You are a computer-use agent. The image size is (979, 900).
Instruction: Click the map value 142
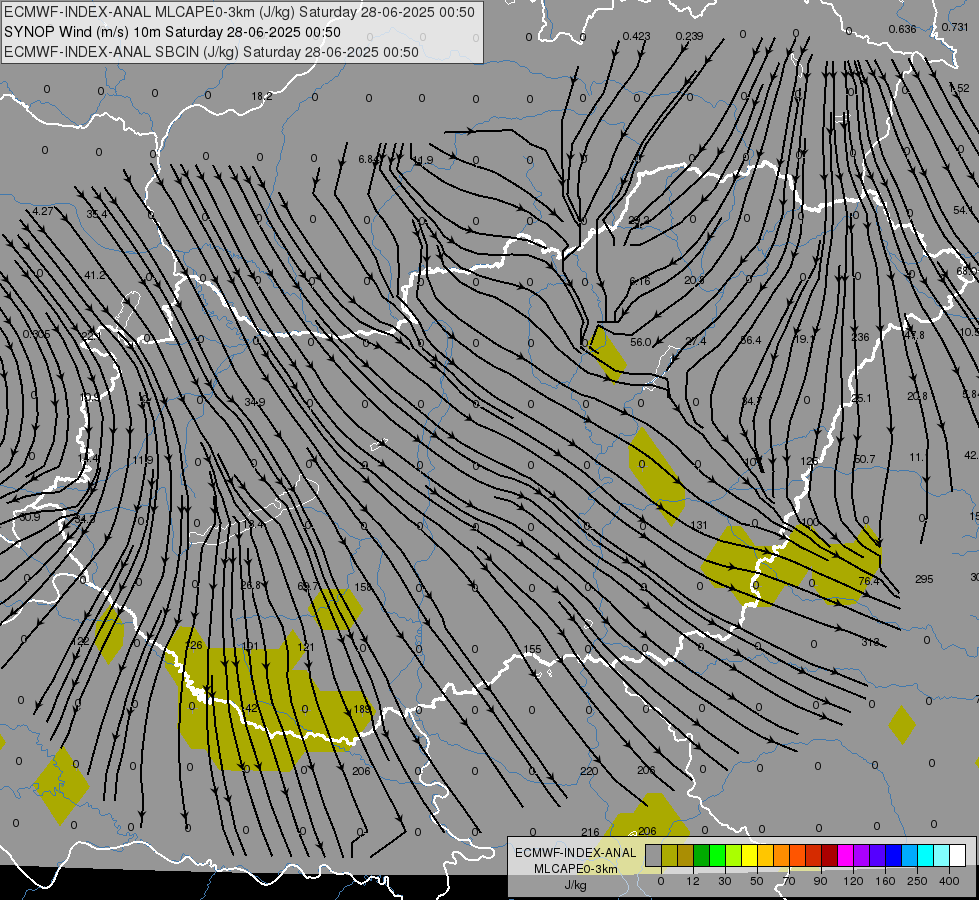tap(249, 708)
